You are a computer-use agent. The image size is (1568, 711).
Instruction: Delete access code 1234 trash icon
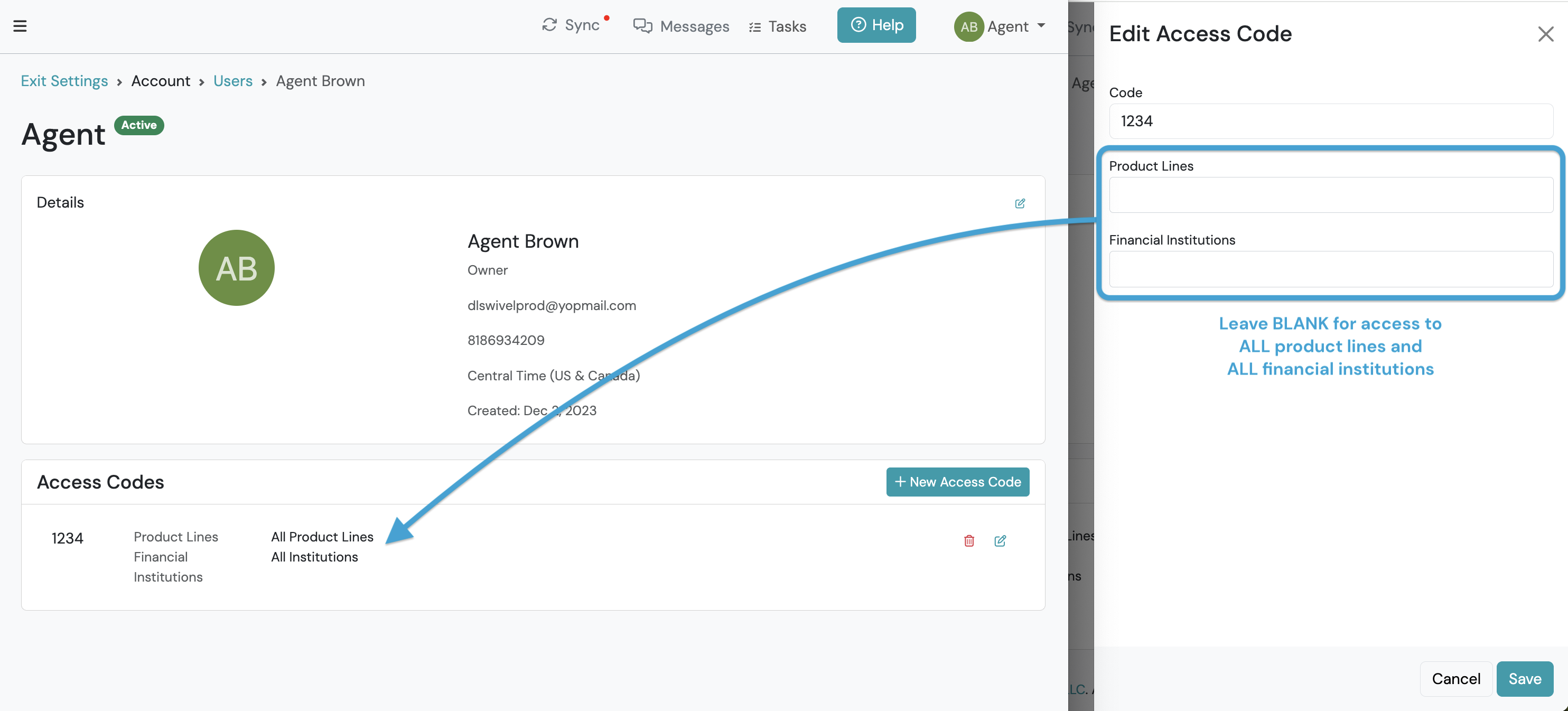[x=969, y=540]
